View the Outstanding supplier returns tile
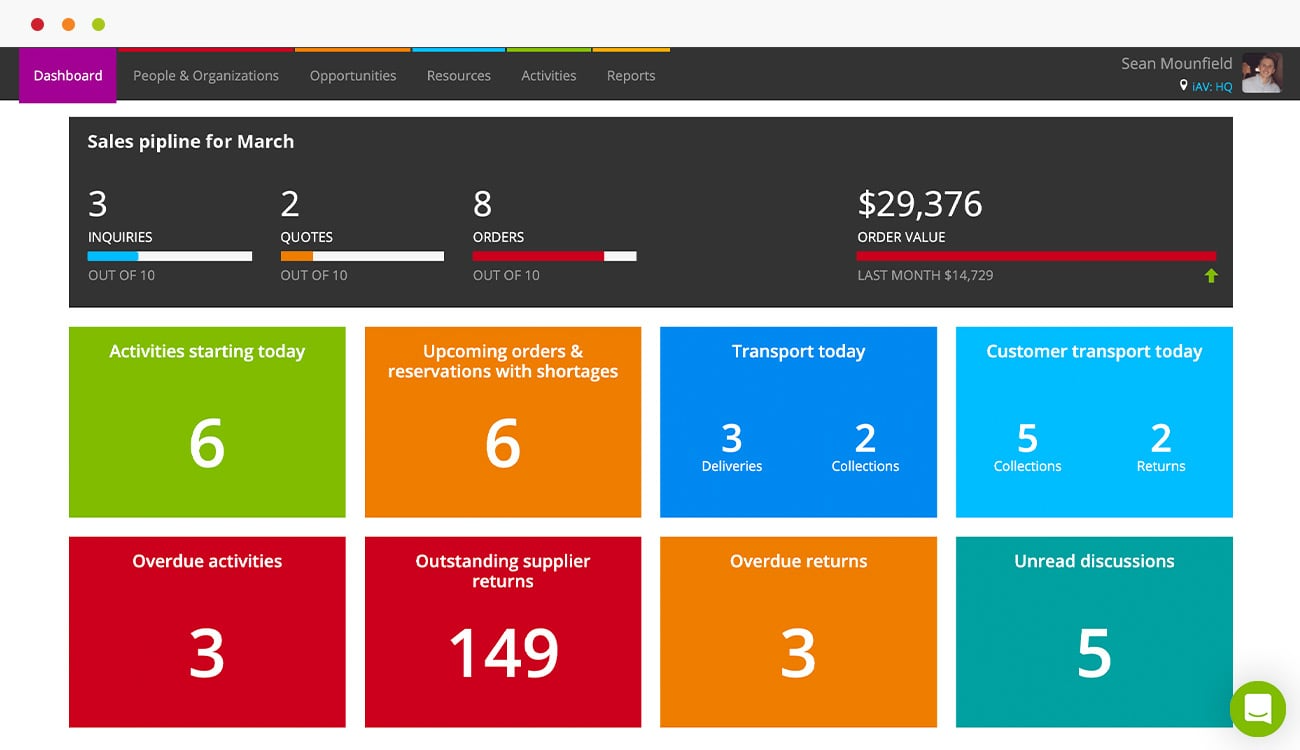 pyautogui.click(x=502, y=632)
